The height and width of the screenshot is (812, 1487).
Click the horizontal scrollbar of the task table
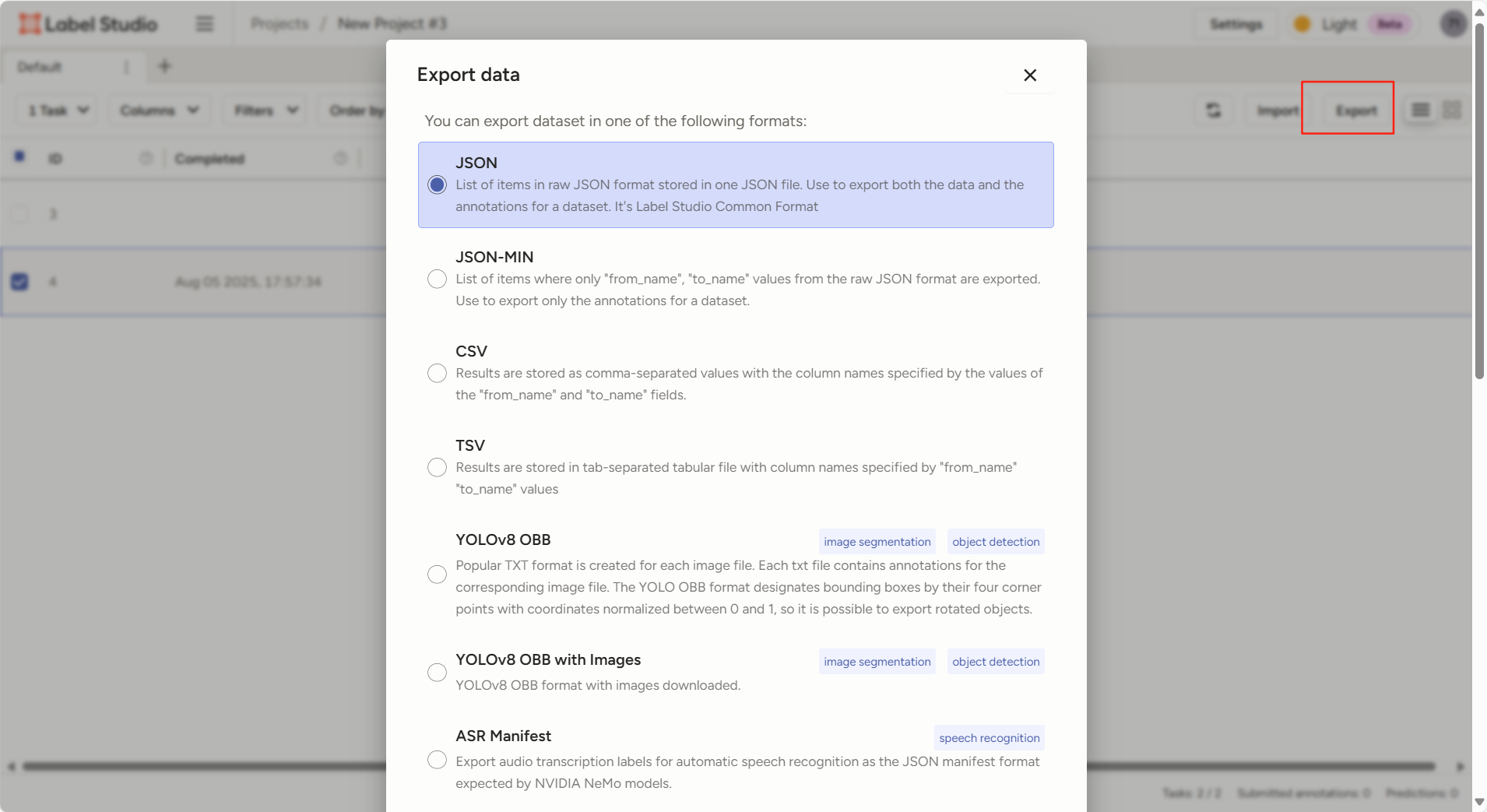coord(728,766)
